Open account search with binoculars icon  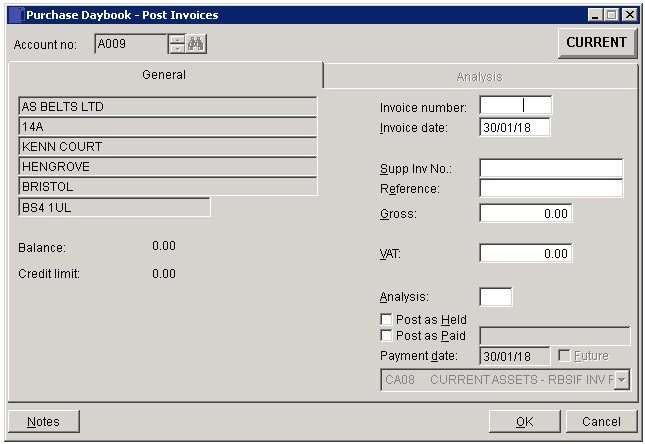pos(196,44)
